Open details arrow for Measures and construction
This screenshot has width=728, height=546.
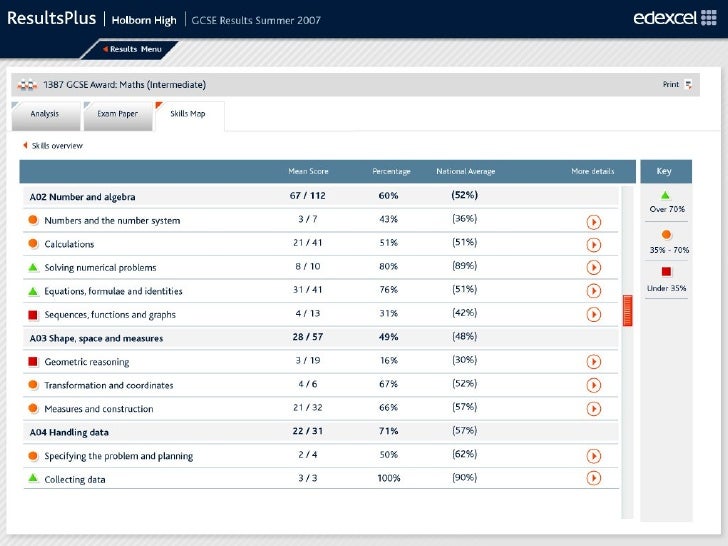coord(593,408)
